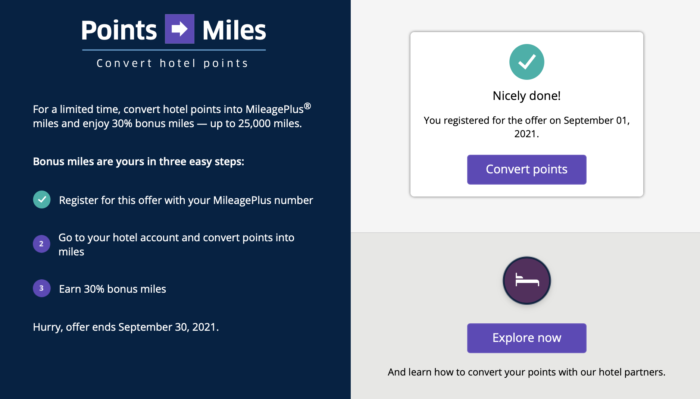The image size is (700, 399).
Task: Click the large green checkmark above Nicely done
Action: coord(526,62)
